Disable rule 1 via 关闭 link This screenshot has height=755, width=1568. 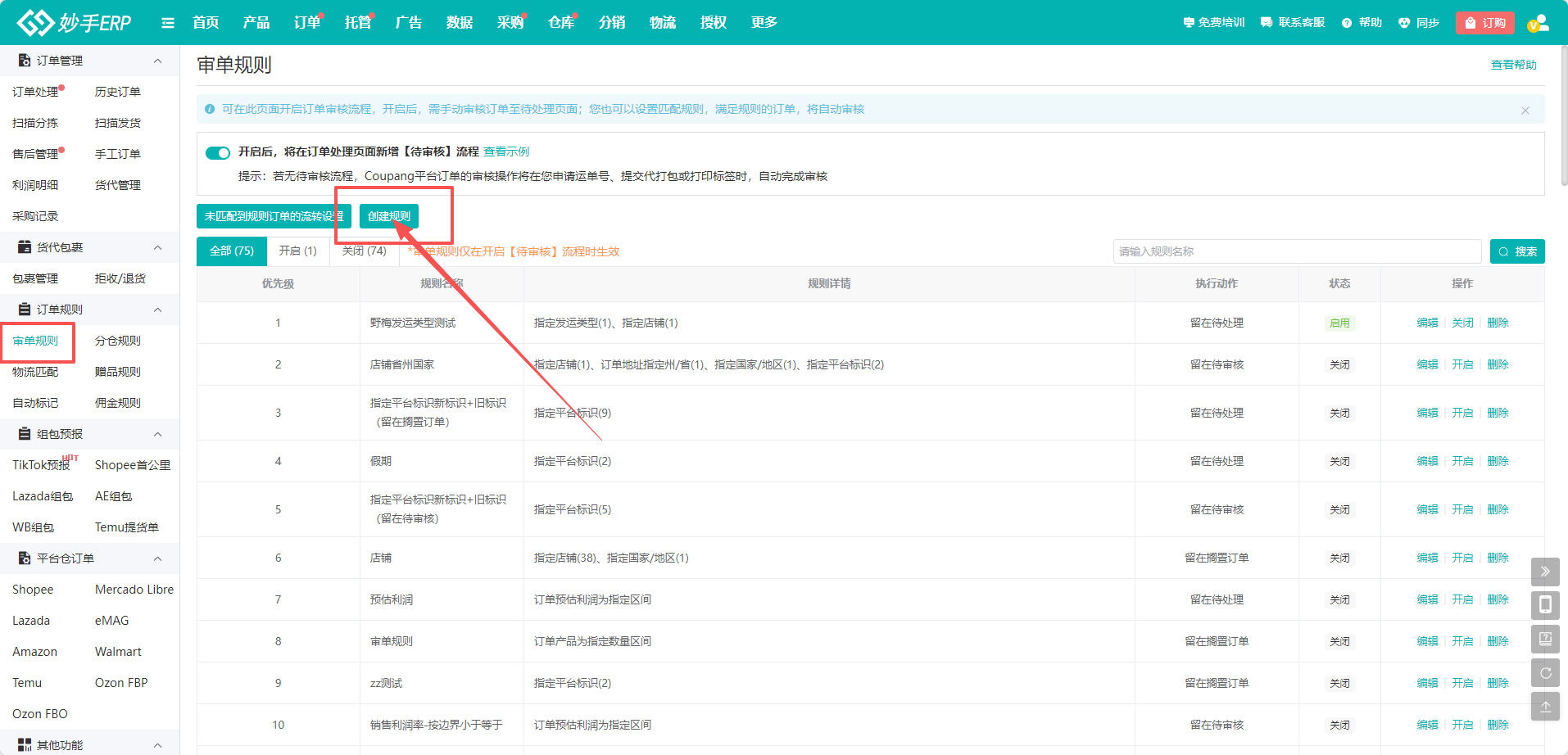(x=1462, y=323)
